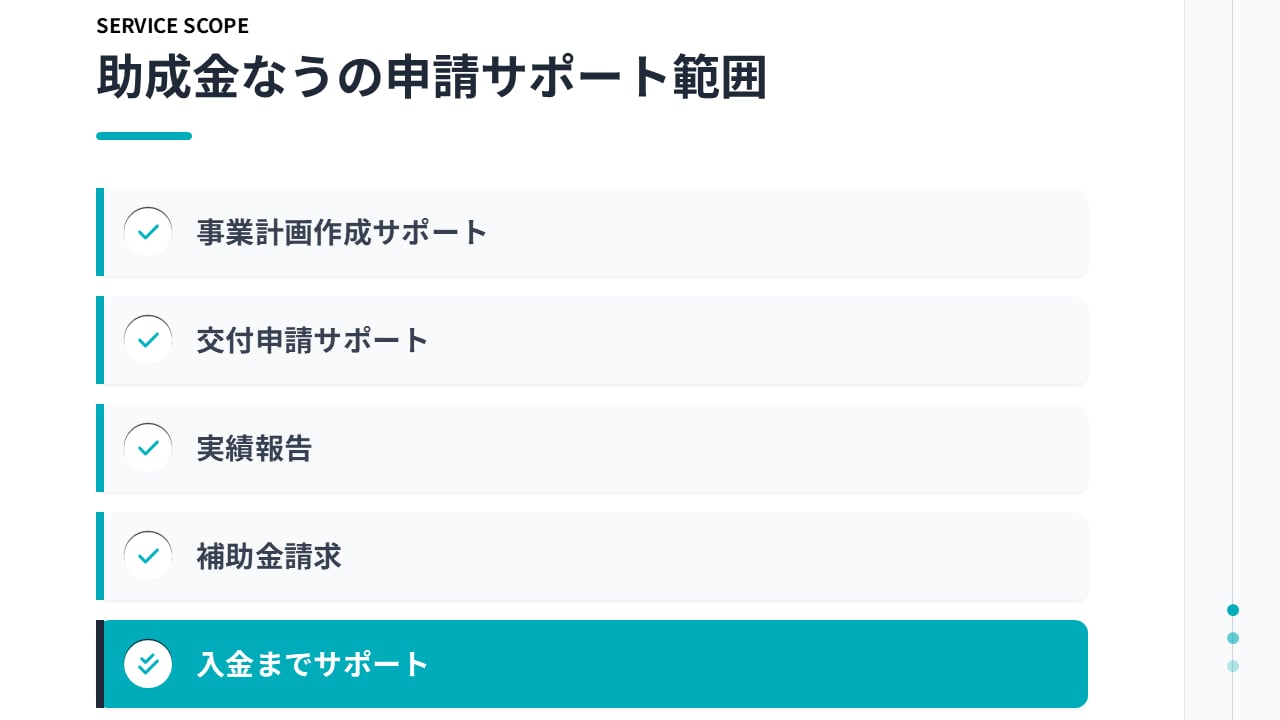
Task: Click the teal accent bar of 事業計画作成サポート
Action: click(x=100, y=232)
